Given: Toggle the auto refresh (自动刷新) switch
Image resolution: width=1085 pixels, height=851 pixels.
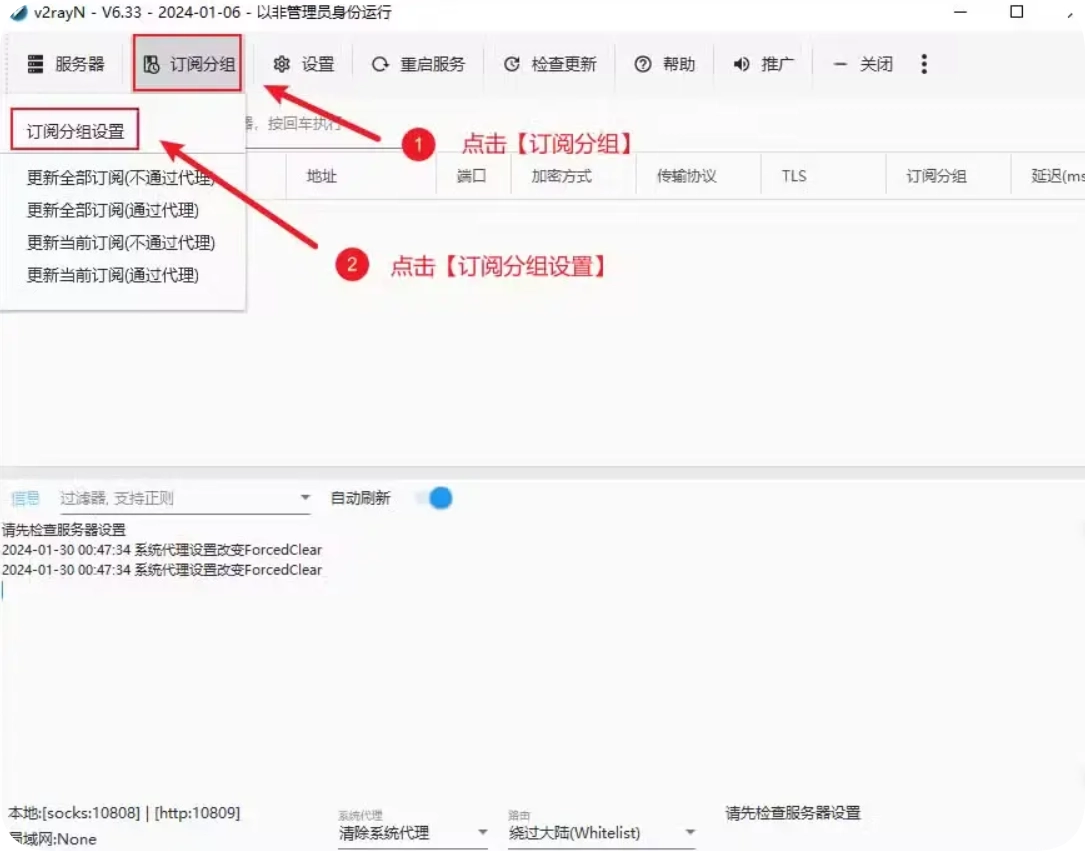Looking at the screenshot, I should click(x=434, y=498).
